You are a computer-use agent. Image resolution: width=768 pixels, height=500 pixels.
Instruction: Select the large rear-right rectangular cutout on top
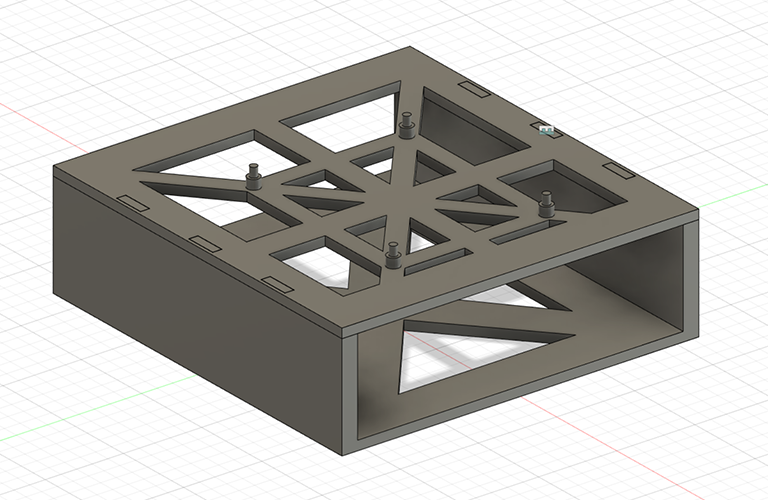pos(468,128)
